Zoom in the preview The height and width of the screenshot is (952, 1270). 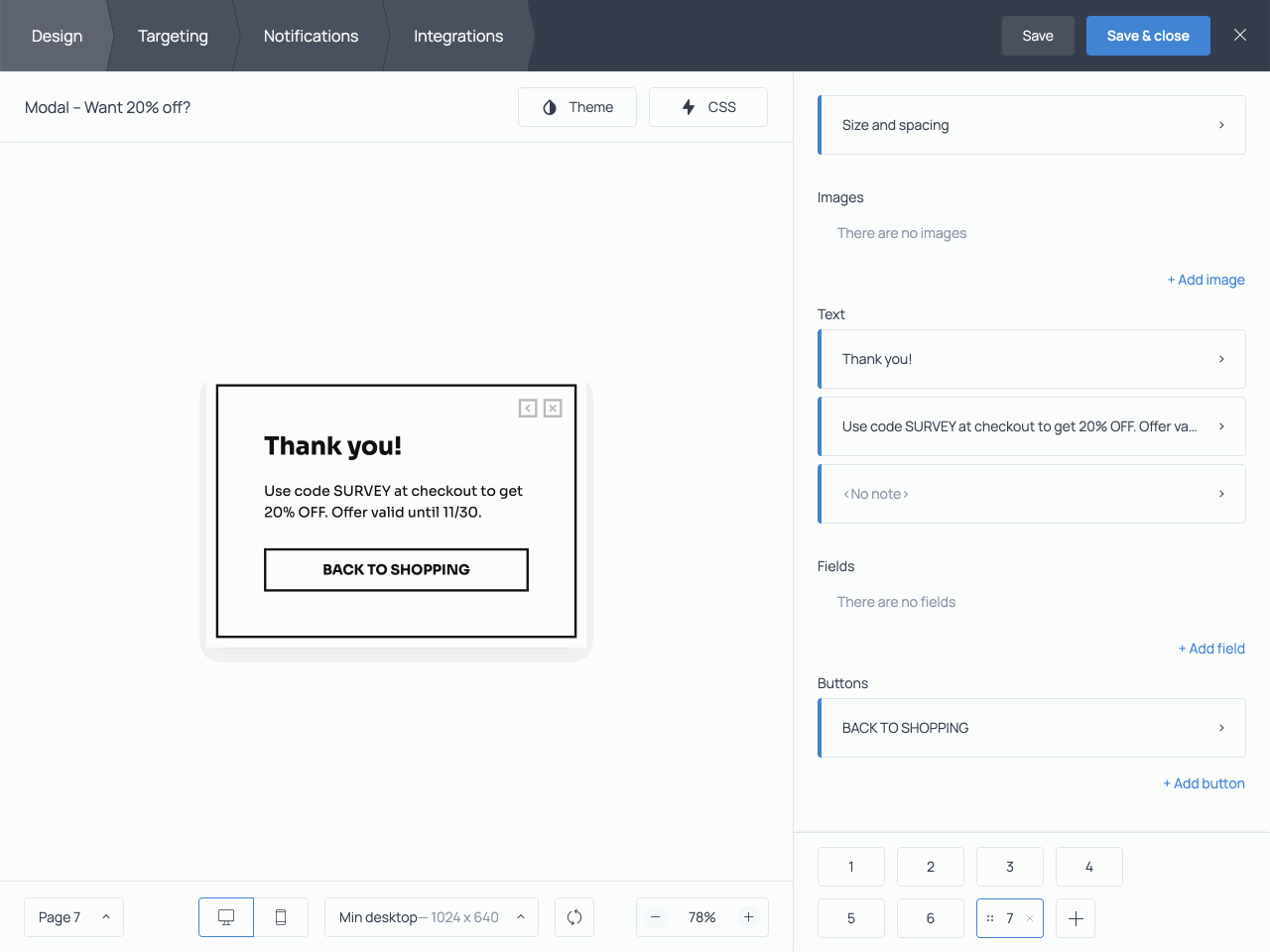(748, 917)
